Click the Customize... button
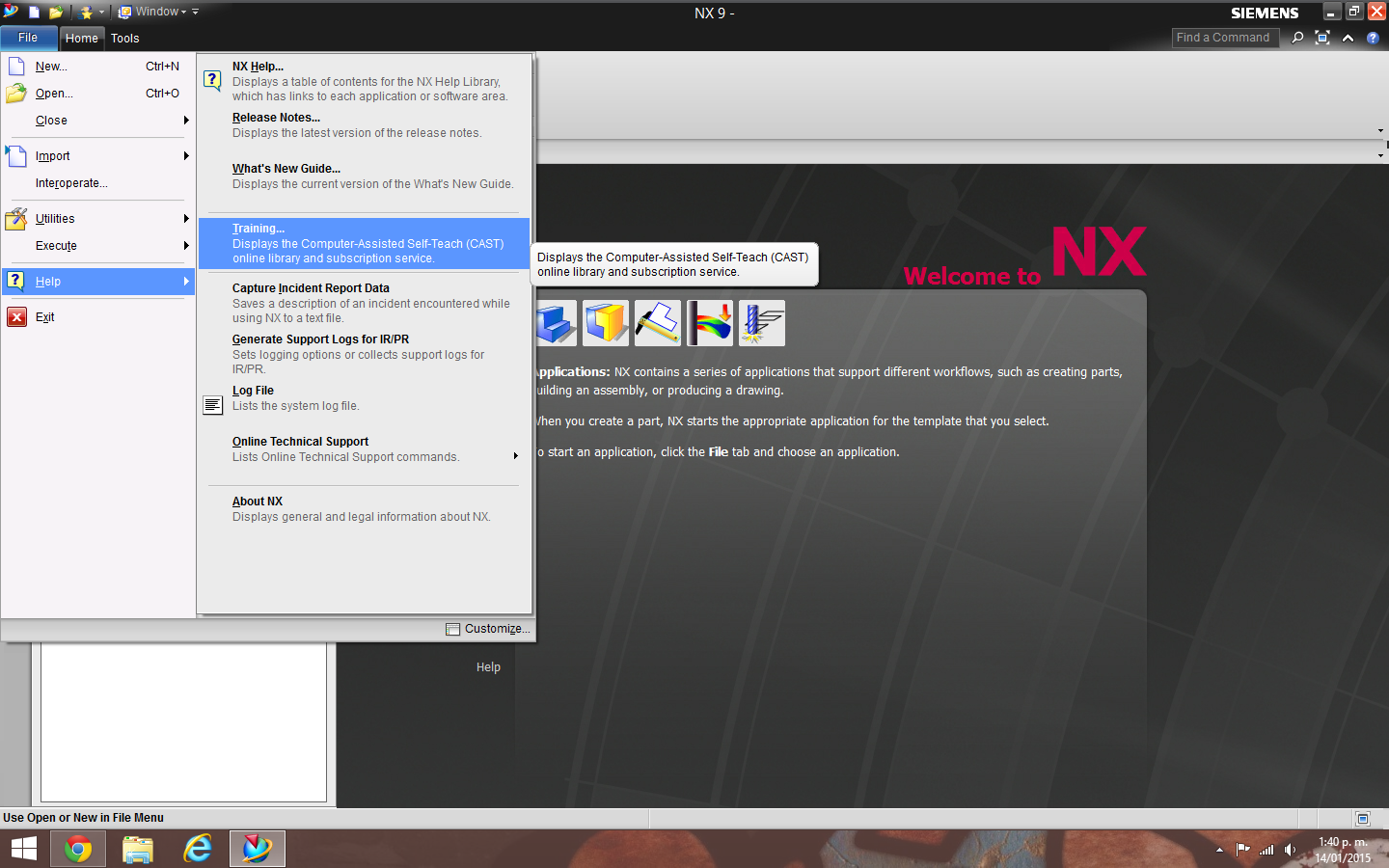The image size is (1389, 868). coord(488,629)
